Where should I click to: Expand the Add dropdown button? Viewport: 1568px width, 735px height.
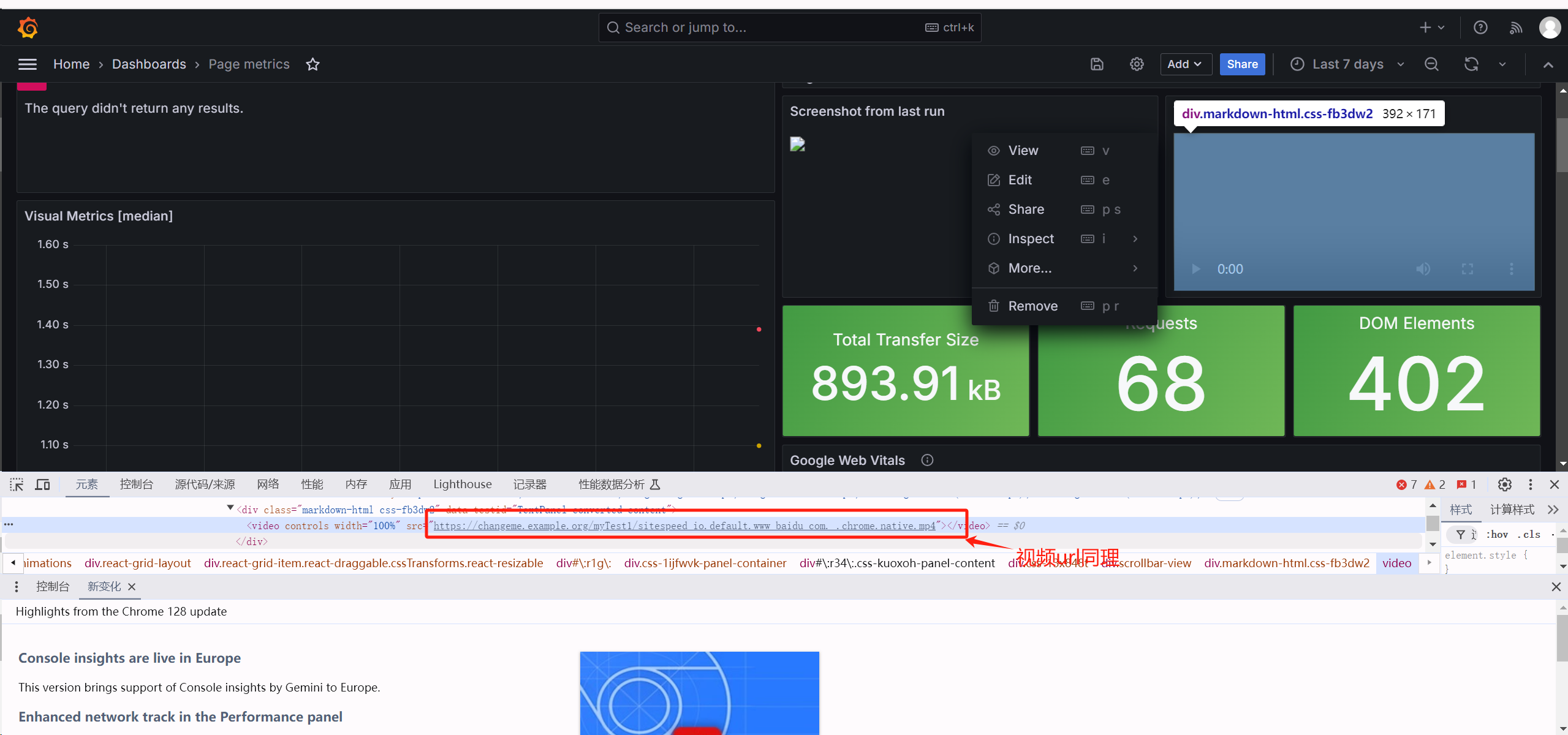coord(1185,64)
